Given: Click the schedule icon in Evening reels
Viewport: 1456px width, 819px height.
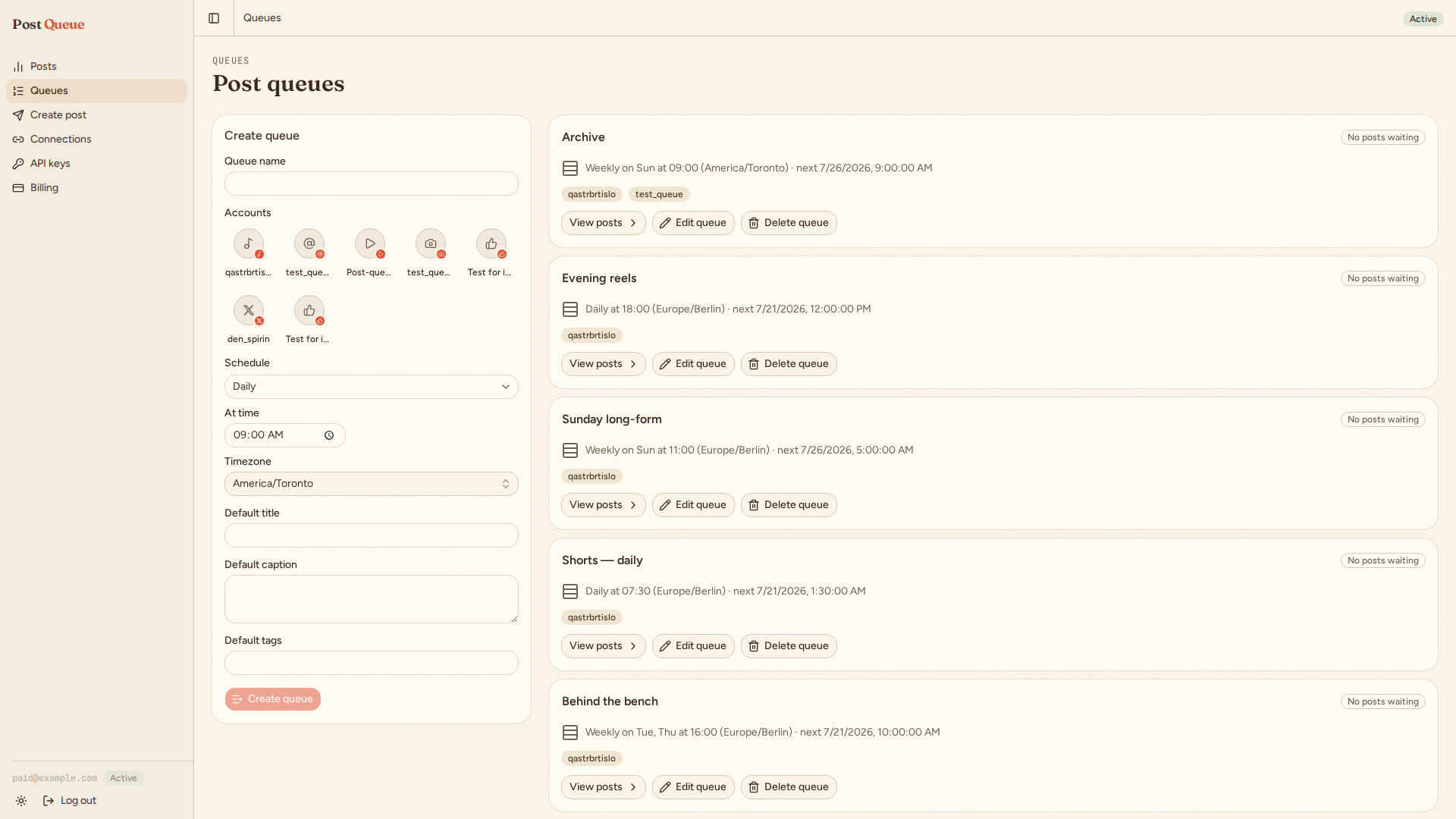Looking at the screenshot, I should pyautogui.click(x=570, y=309).
